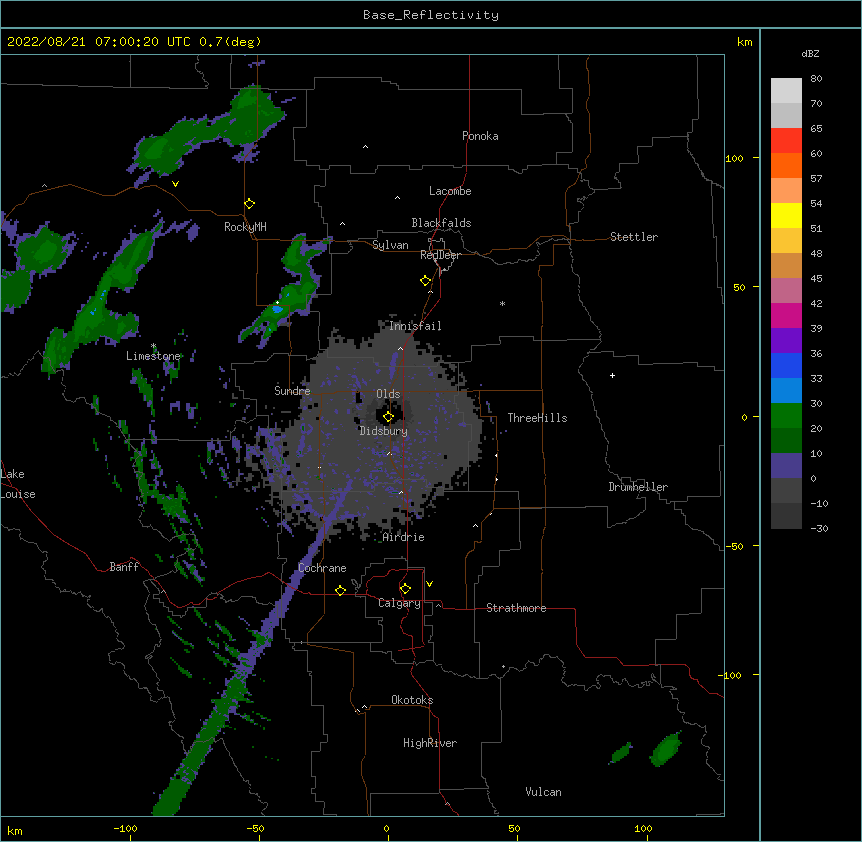Screen dimensions: 862x842
Task: Pick the magenta 39-42 dBZ legend swatch
Action: click(x=786, y=316)
